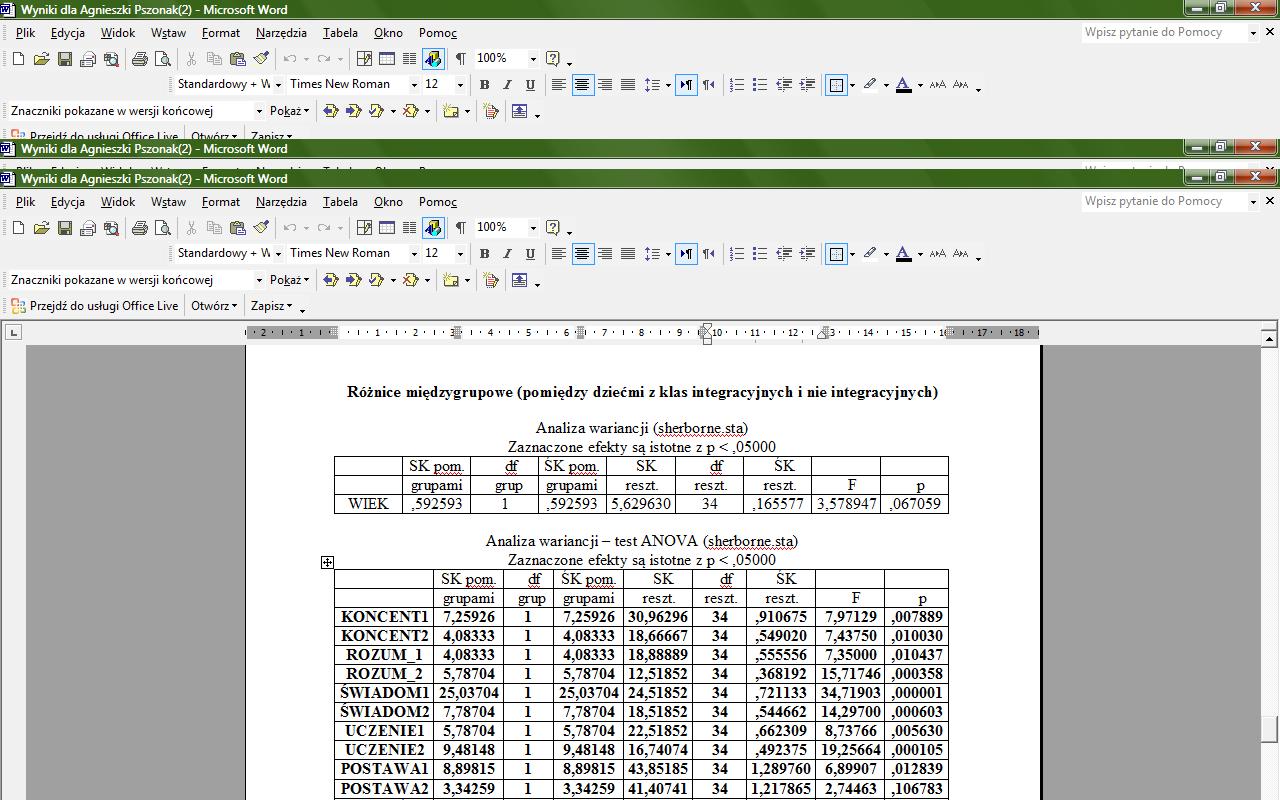Click Reject Change icon in front window

click(410, 280)
